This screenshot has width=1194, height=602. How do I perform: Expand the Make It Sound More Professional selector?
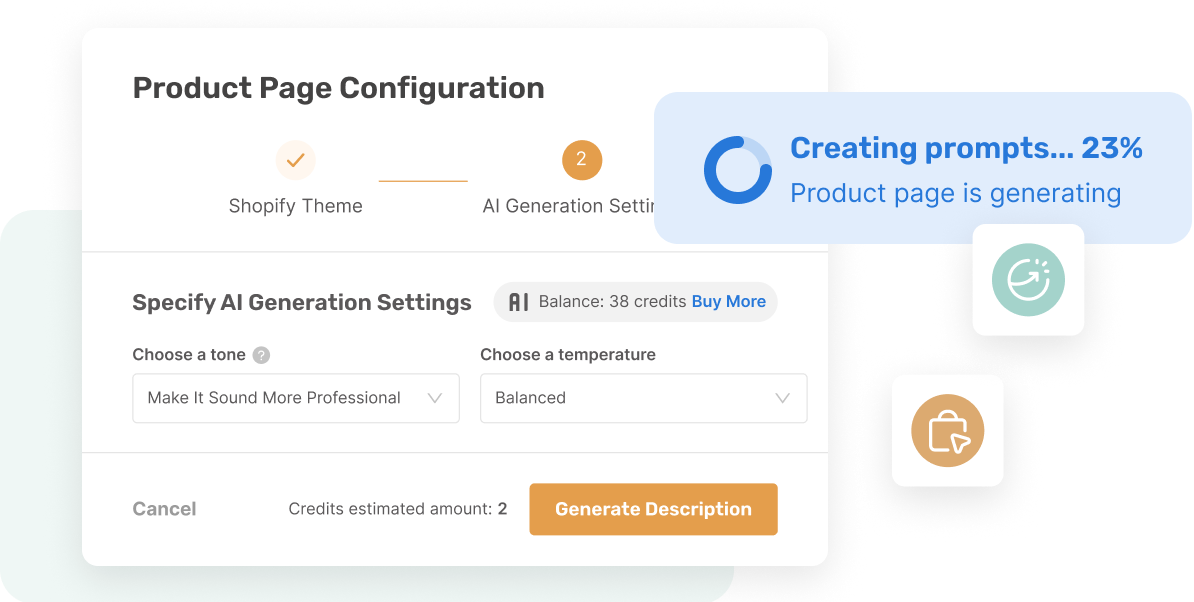click(x=295, y=398)
